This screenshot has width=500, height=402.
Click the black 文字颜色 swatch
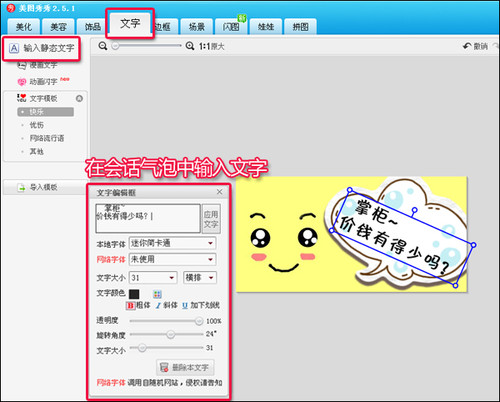tap(134, 294)
